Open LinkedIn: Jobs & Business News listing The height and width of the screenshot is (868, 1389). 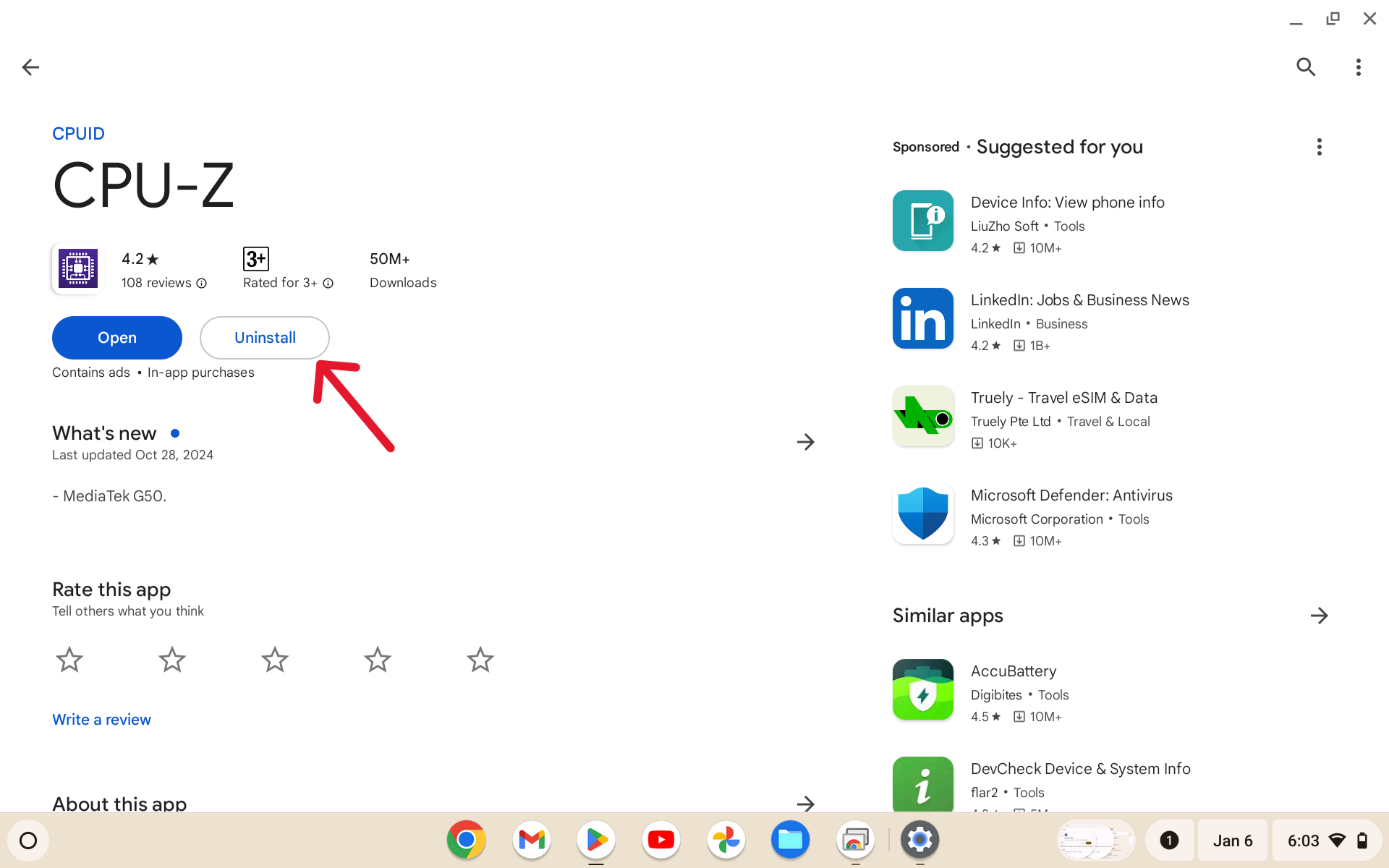1080,300
